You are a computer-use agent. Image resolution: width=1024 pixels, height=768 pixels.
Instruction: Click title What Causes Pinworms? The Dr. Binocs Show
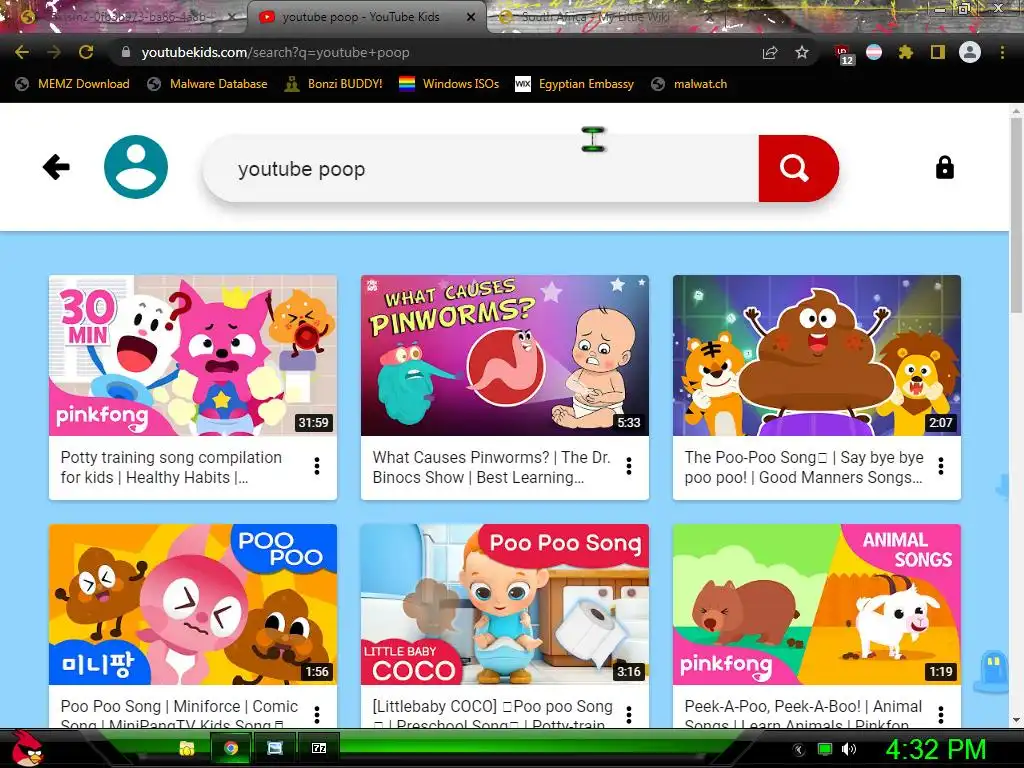pos(491,467)
